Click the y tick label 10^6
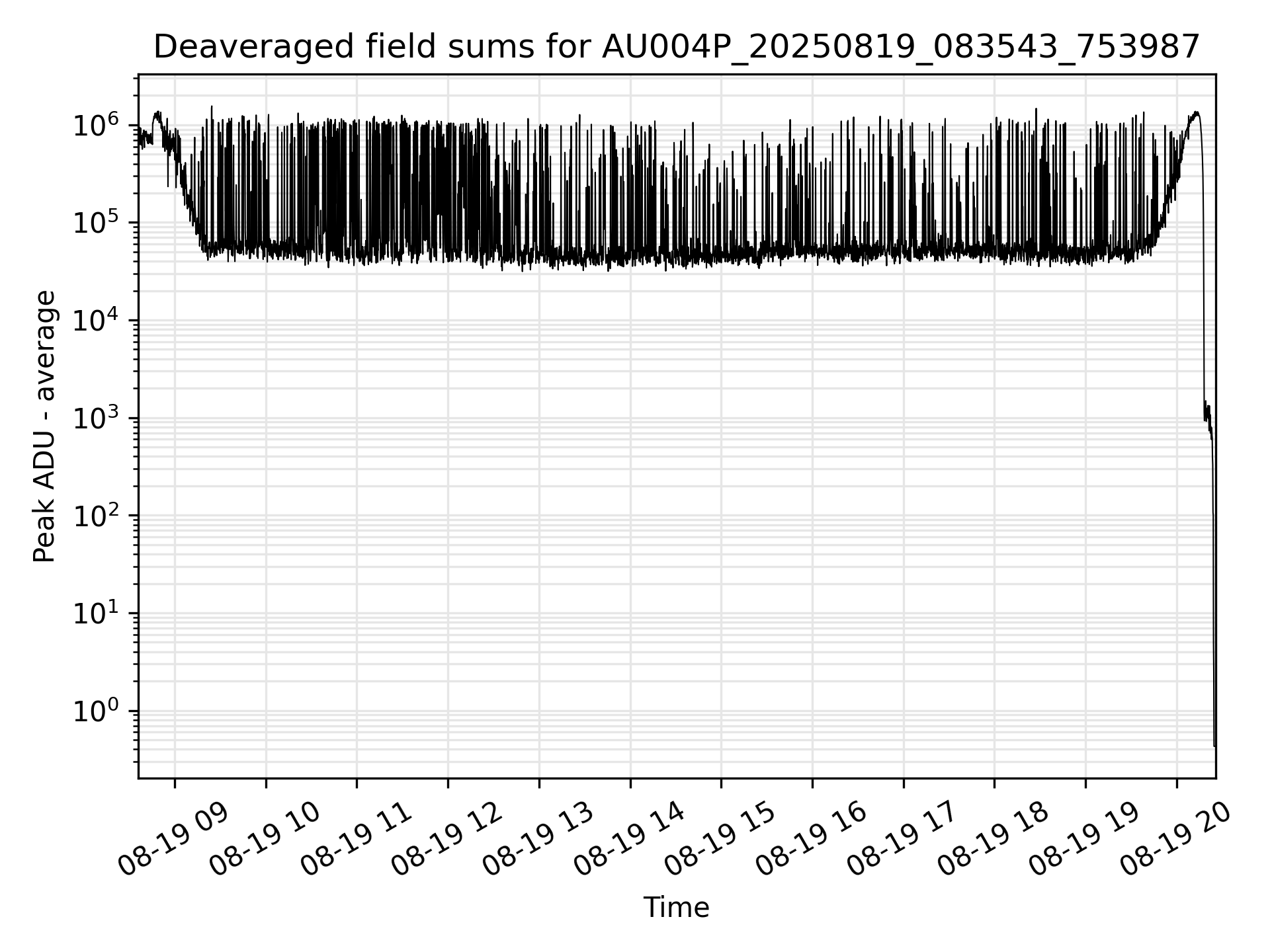The height and width of the screenshot is (952, 1270). (x=96, y=125)
